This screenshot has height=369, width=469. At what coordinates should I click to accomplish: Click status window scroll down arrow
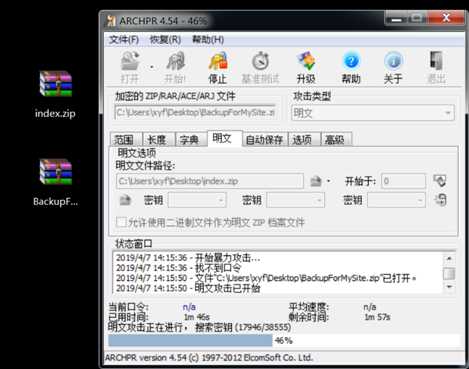click(449, 286)
